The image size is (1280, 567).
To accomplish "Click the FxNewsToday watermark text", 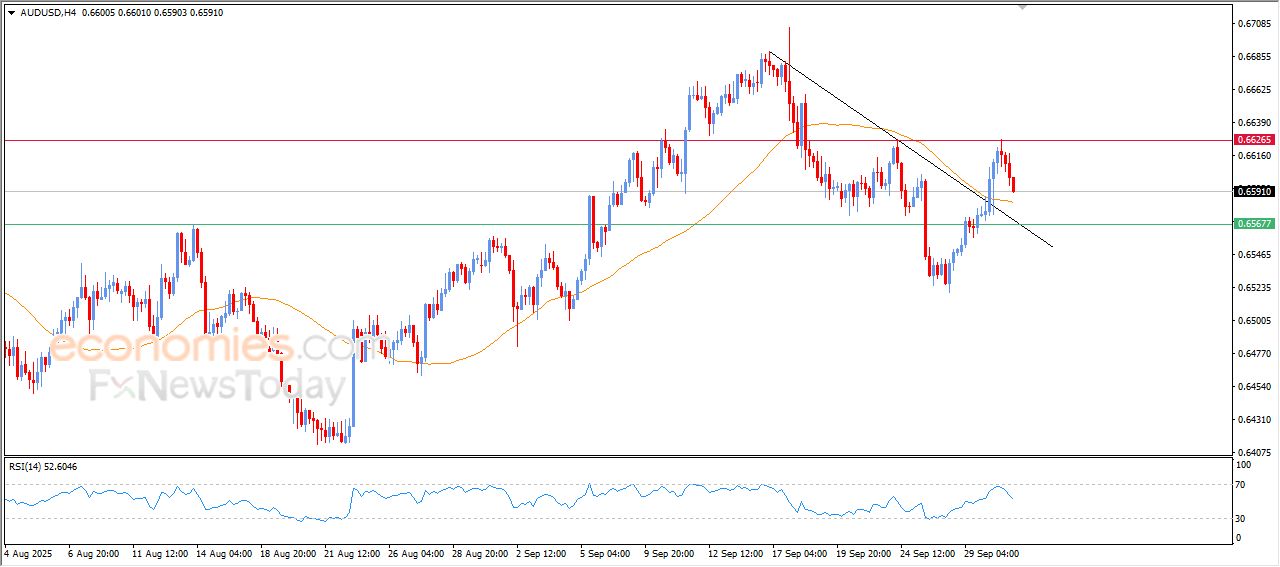I will [217, 386].
